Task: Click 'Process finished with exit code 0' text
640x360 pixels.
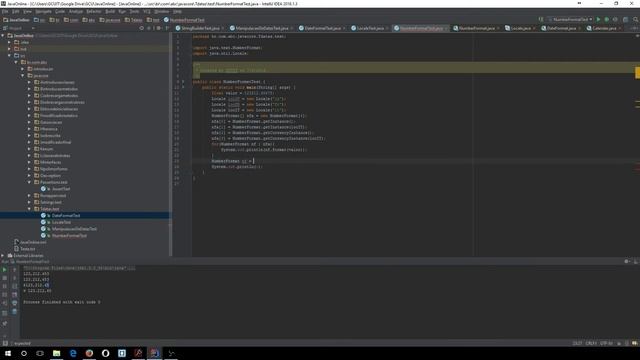Action: [x=62, y=302]
